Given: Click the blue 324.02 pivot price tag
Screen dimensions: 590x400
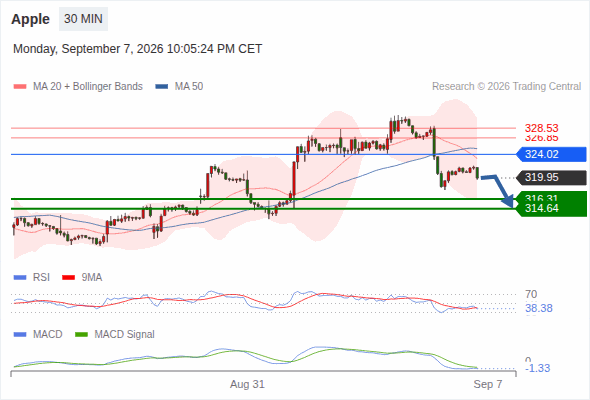Looking at the screenshot, I should point(551,154).
